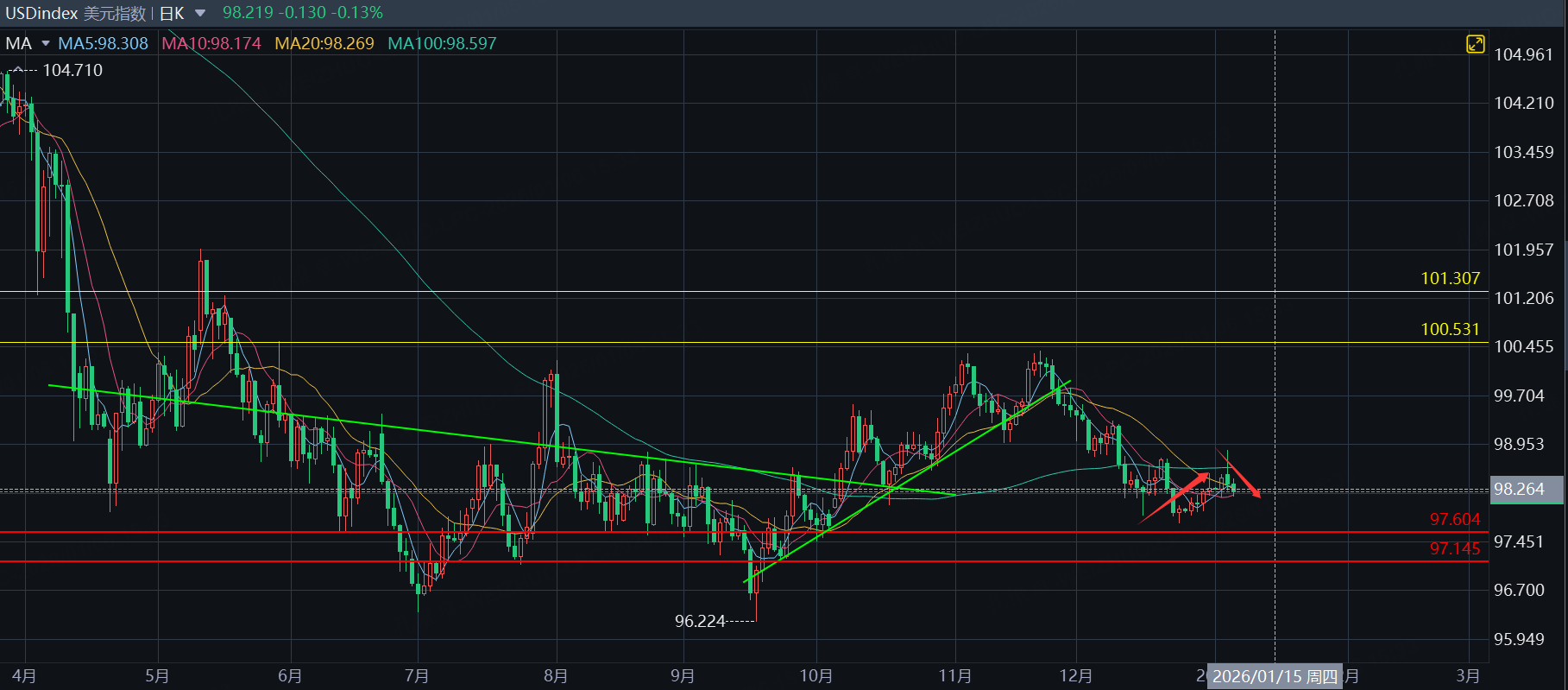The height and width of the screenshot is (690, 1568).
Task: Click the 96.700 price axis label
Action: (x=1519, y=590)
